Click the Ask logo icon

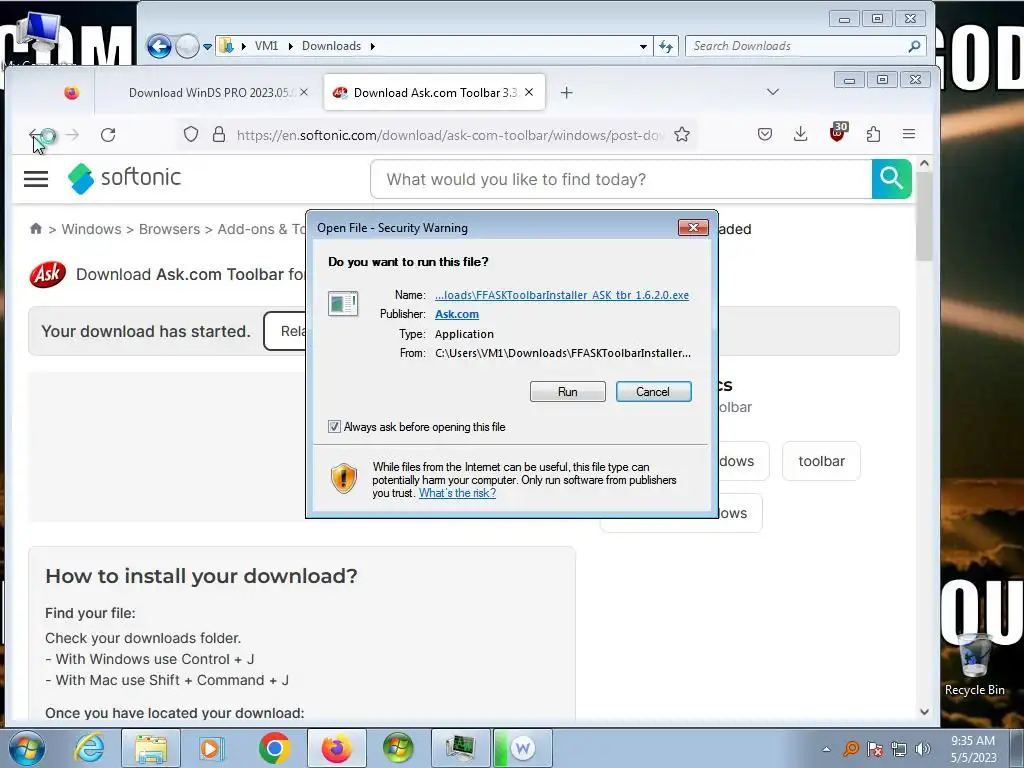tap(48, 274)
